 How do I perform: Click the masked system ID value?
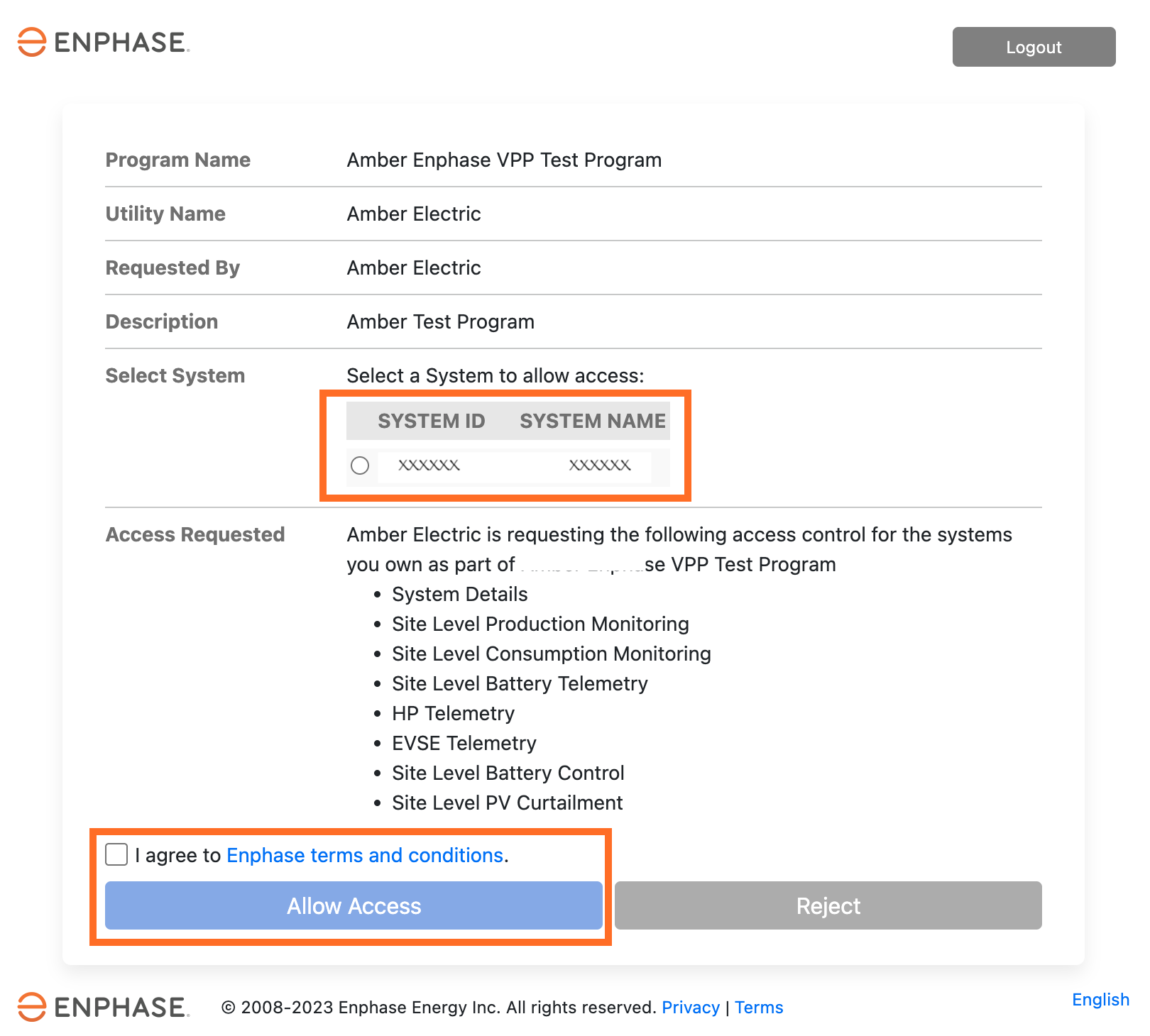[x=429, y=465]
